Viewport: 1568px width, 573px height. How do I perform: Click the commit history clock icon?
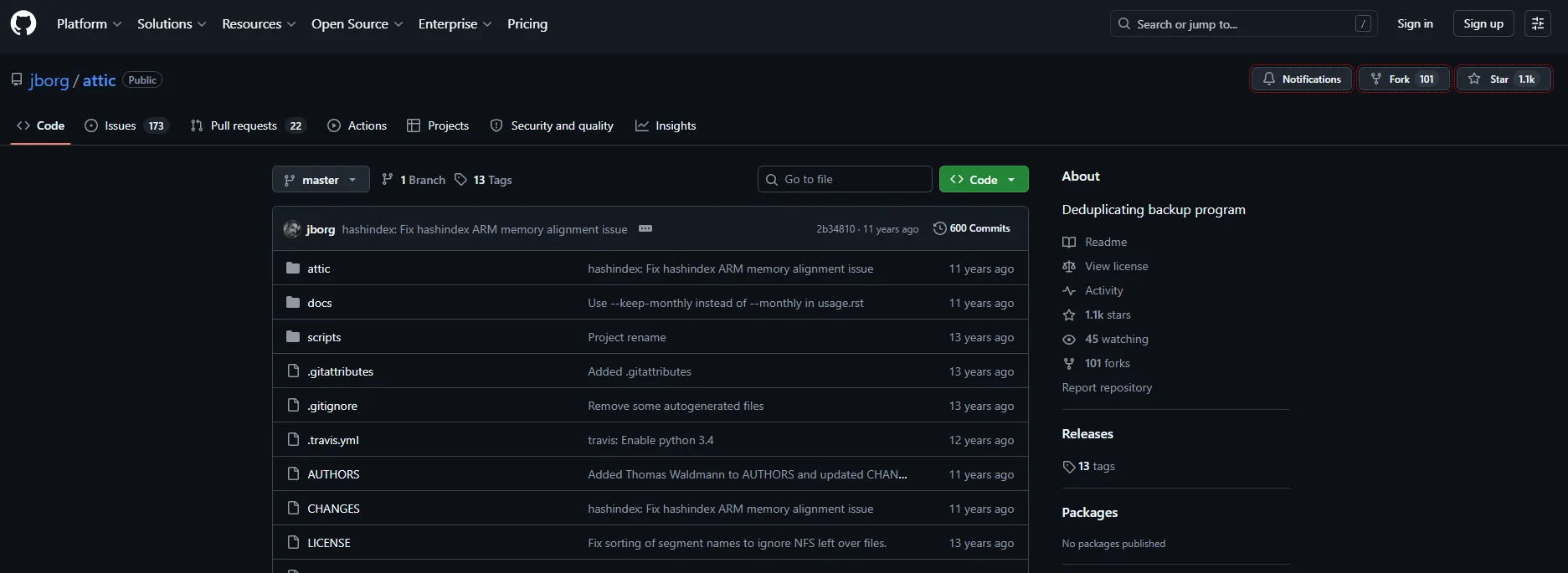[939, 228]
